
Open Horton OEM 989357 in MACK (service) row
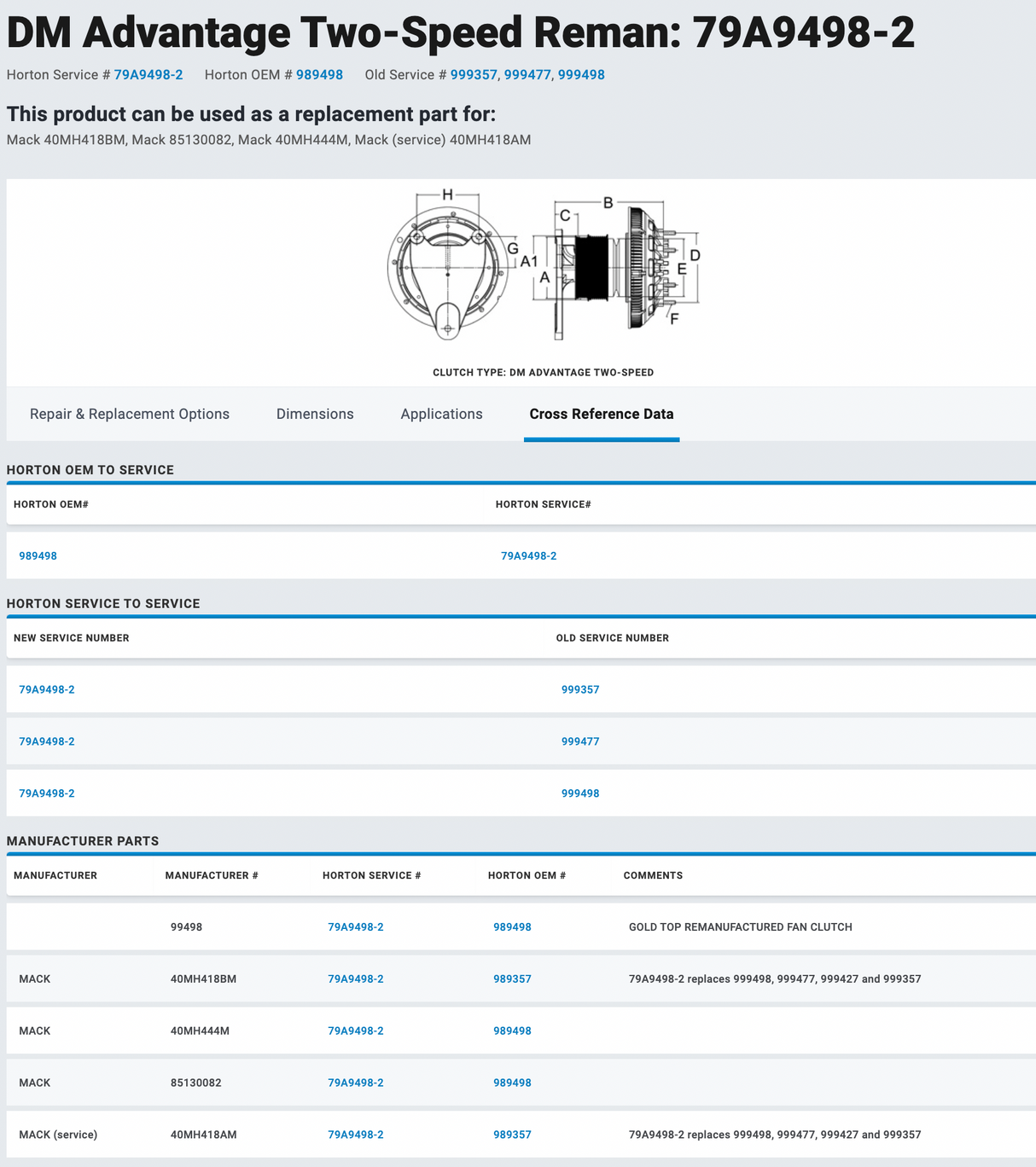[512, 1135]
